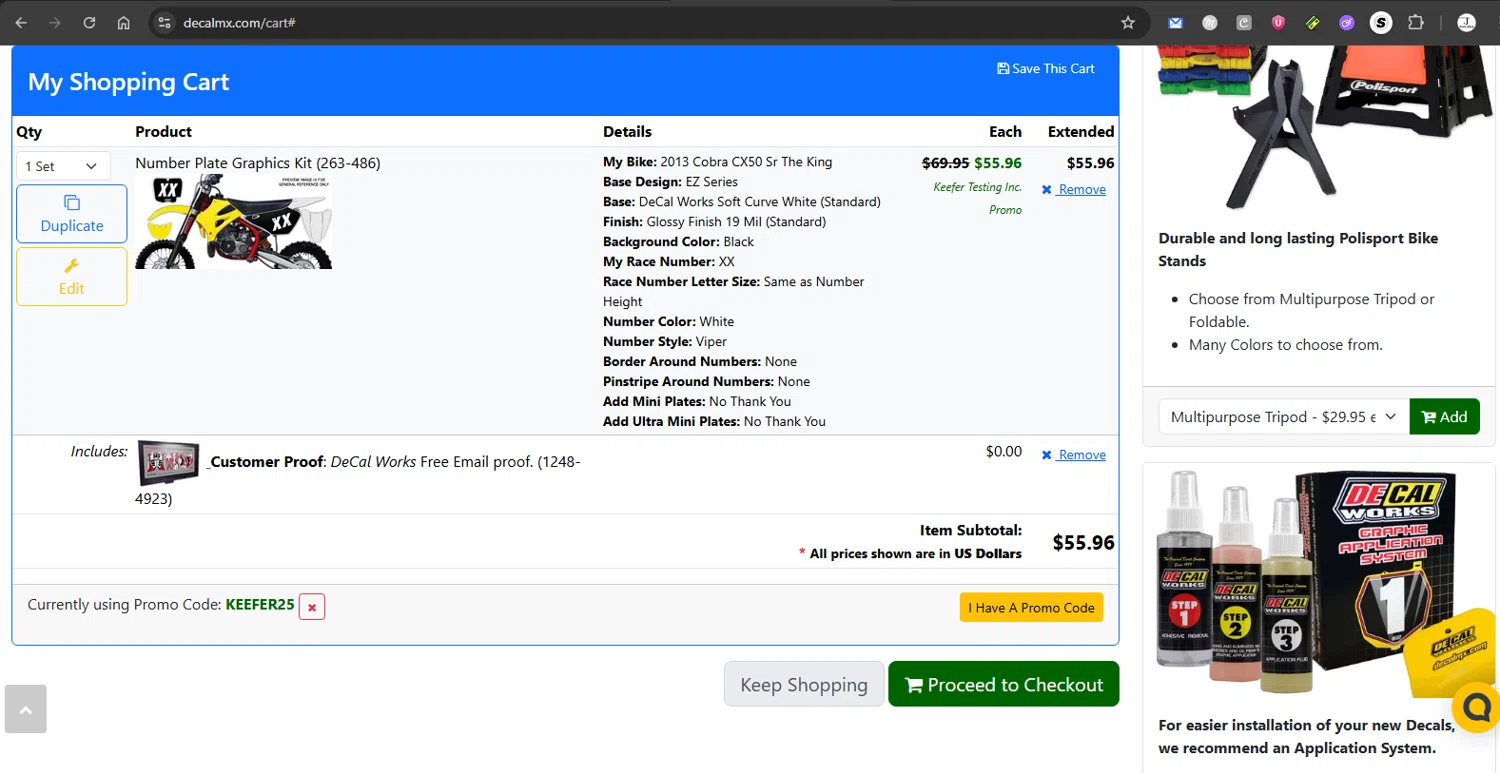Viewport: 1500px width, 773px height.
Task: Open the 1 Set quantity dropdown
Action: (x=62, y=166)
